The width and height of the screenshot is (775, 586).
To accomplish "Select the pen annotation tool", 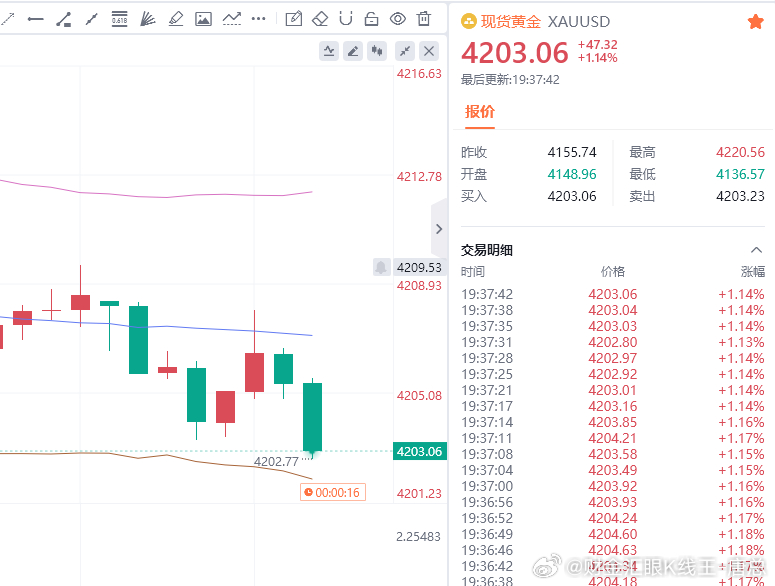I will click(175, 19).
